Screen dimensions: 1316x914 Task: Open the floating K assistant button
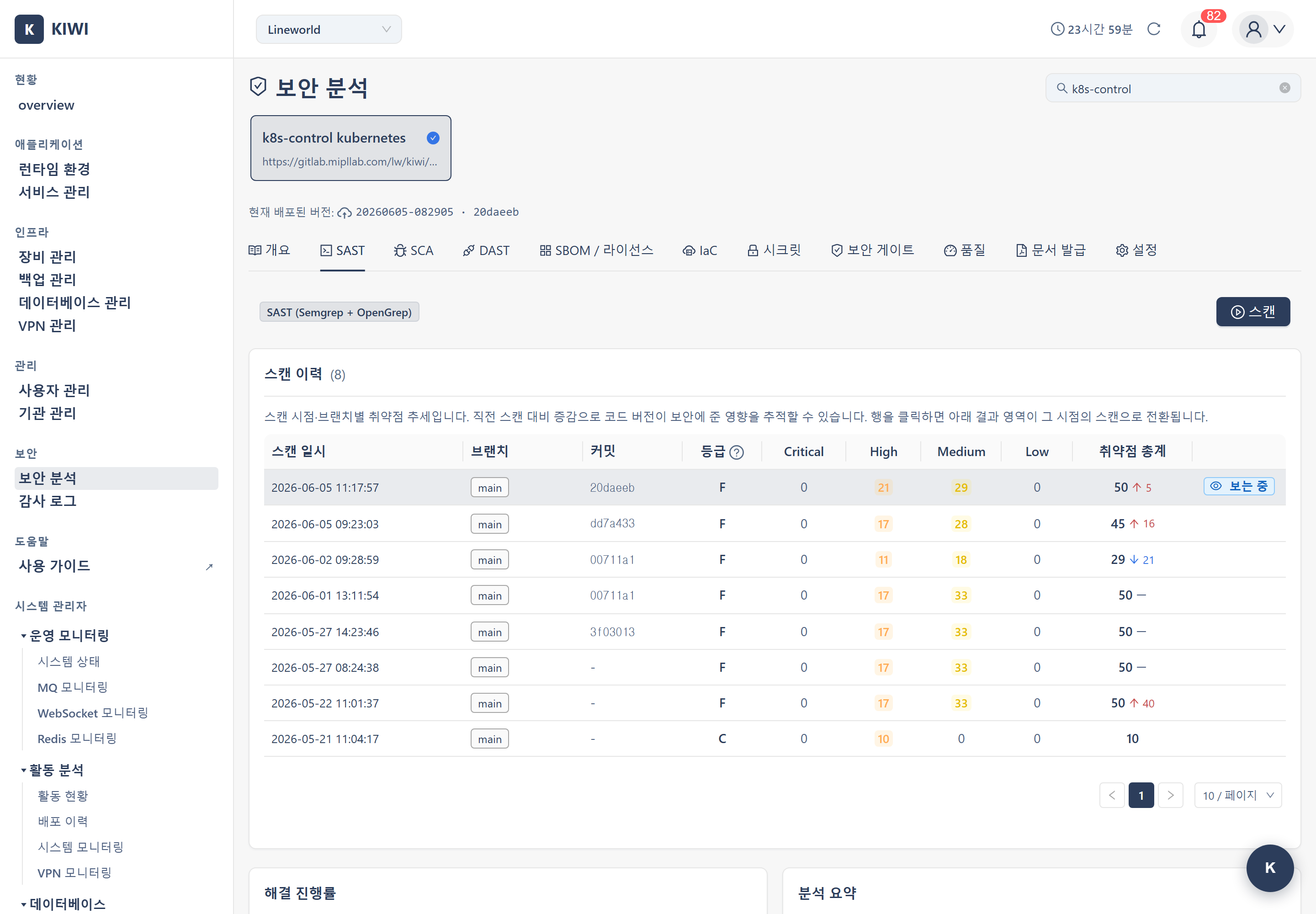coord(1269,867)
